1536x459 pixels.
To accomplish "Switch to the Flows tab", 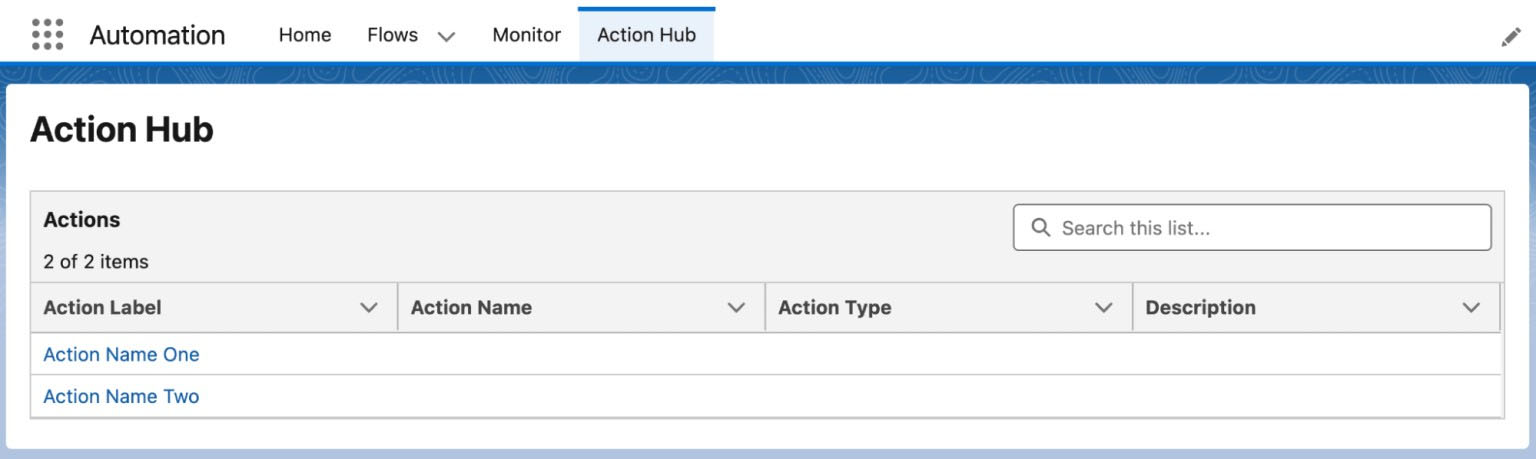I will (392, 35).
